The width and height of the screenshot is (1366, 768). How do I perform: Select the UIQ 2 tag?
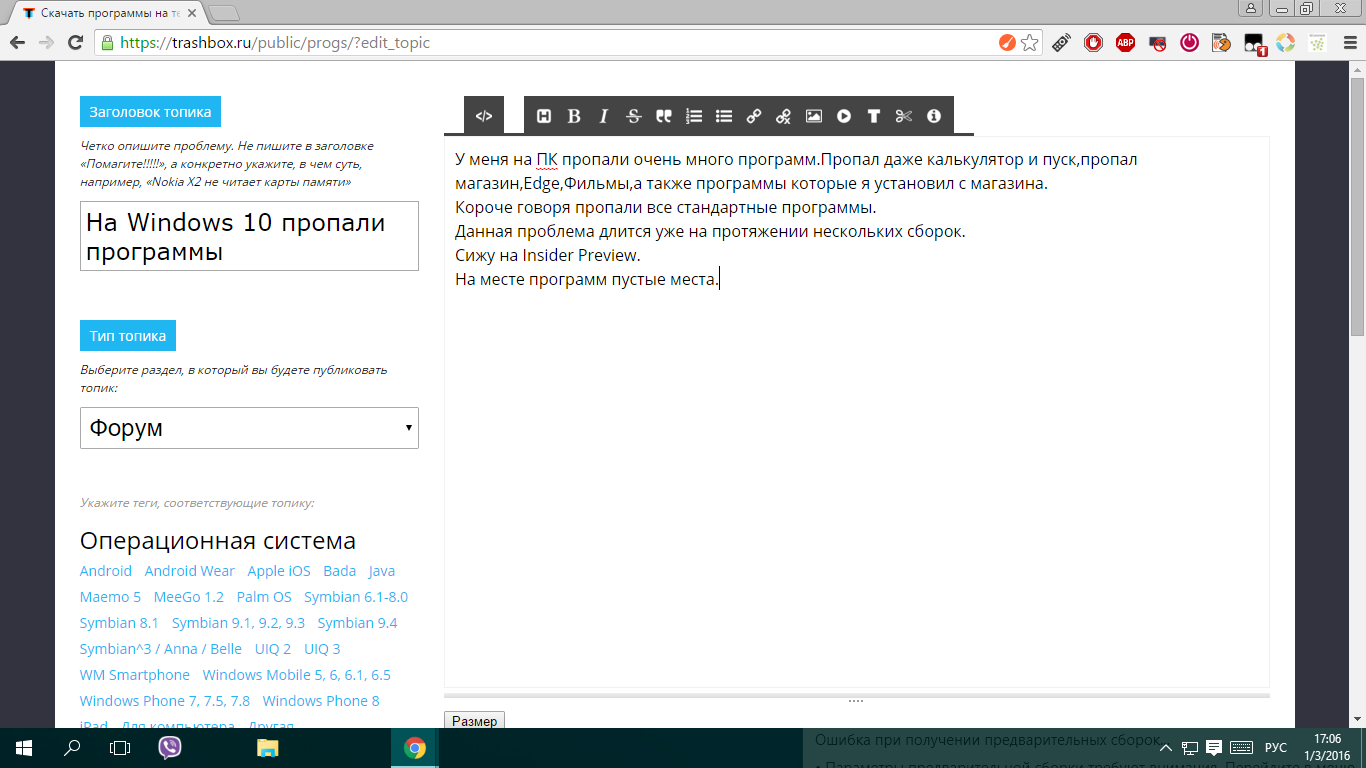point(273,649)
